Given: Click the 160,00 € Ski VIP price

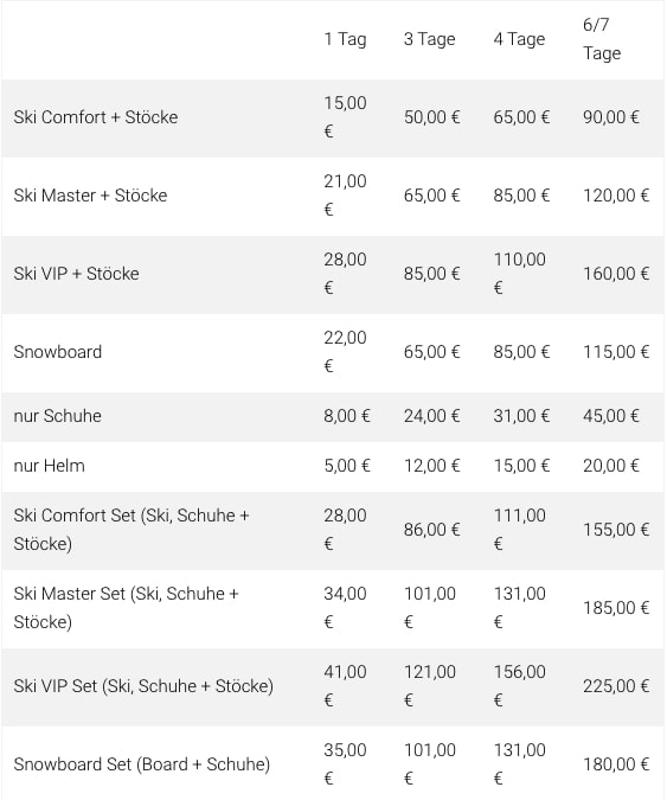Looking at the screenshot, I should pos(616,274).
